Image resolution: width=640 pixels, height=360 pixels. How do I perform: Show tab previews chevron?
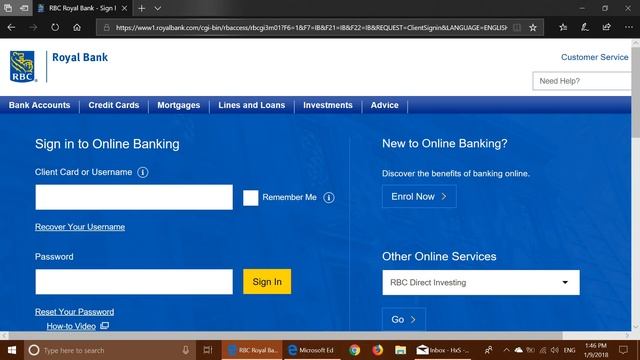[158, 8]
